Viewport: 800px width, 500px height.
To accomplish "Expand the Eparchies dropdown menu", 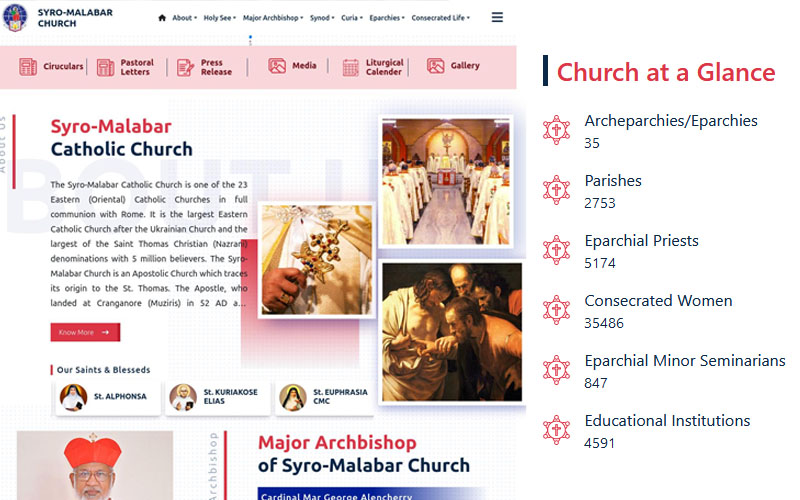I will (x=387, y=18).
